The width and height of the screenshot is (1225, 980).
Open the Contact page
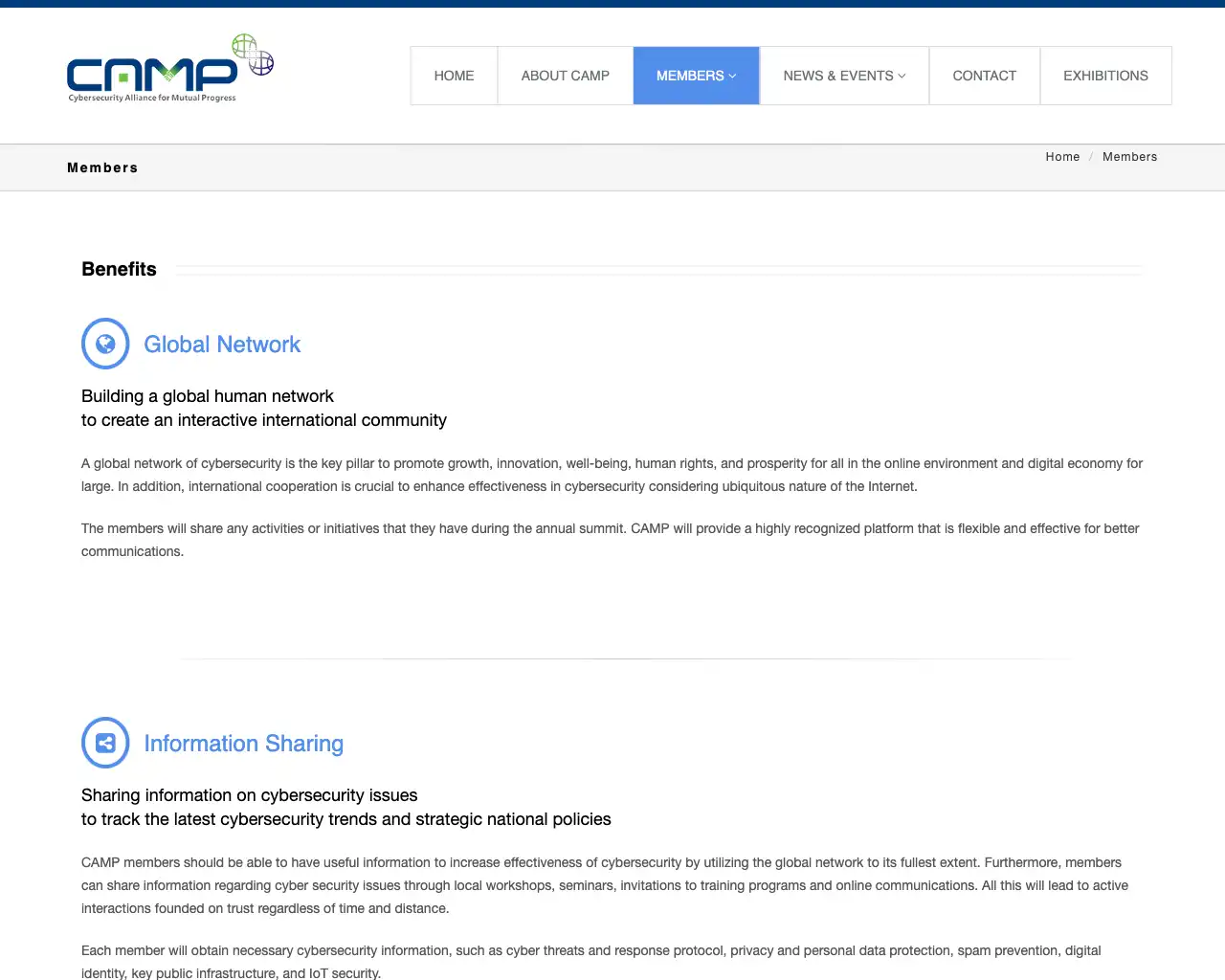(984, 76)
